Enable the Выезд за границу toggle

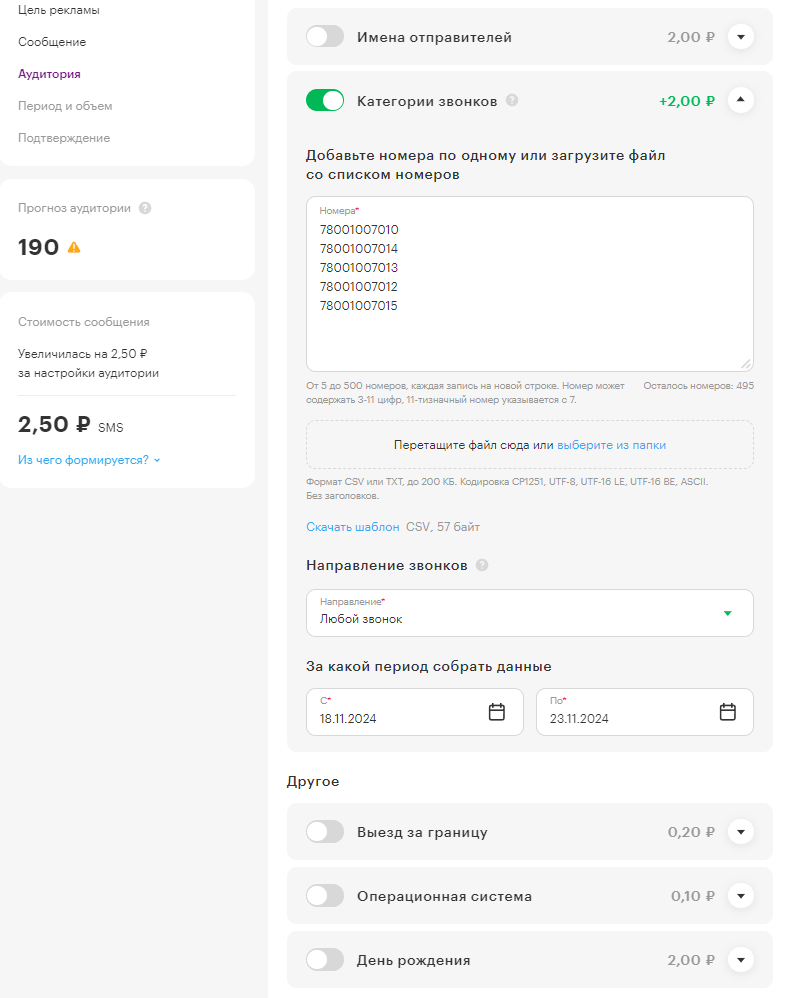point(325,831)
